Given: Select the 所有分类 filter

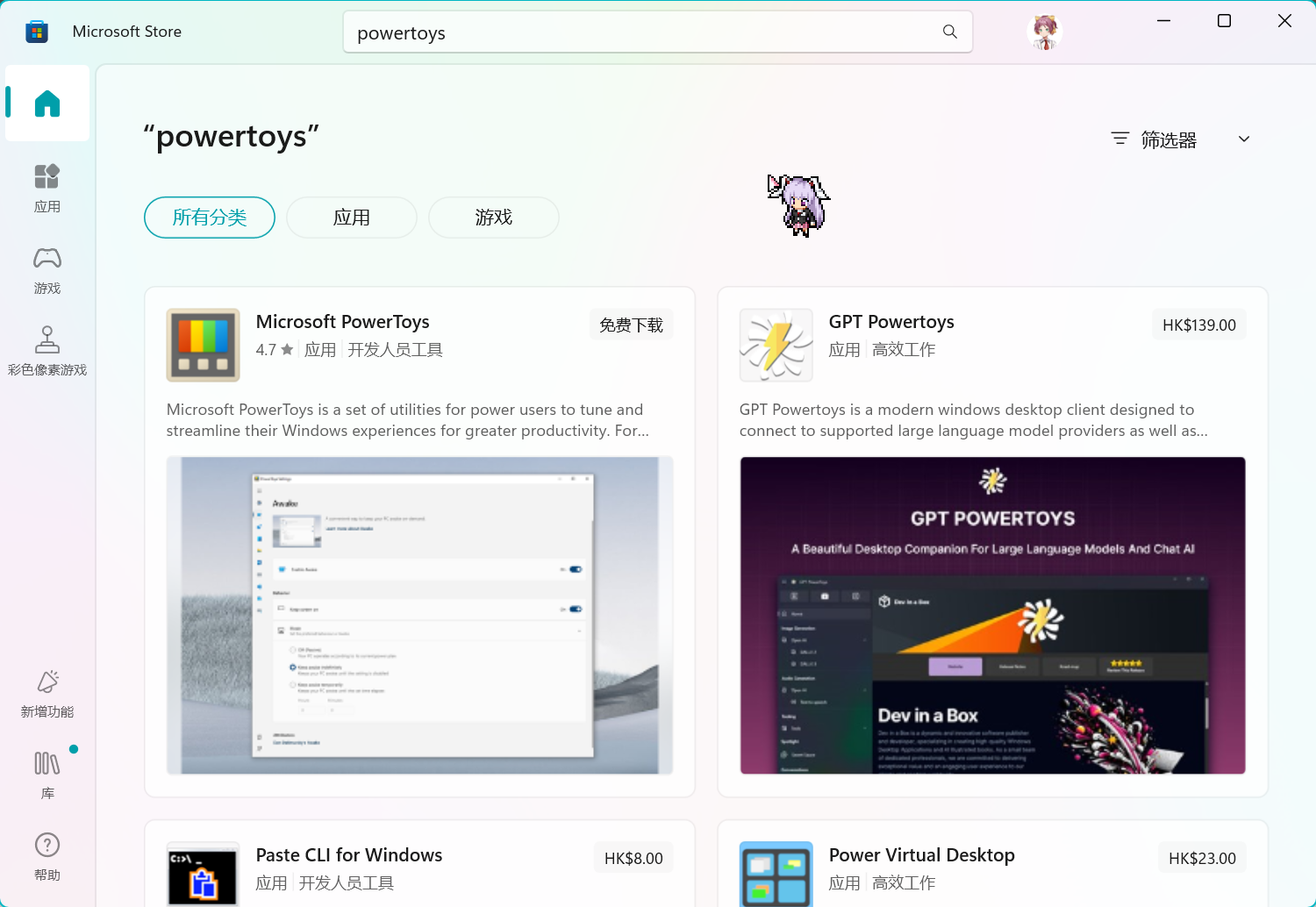Looking at the screenshot, I should (209, 217).
